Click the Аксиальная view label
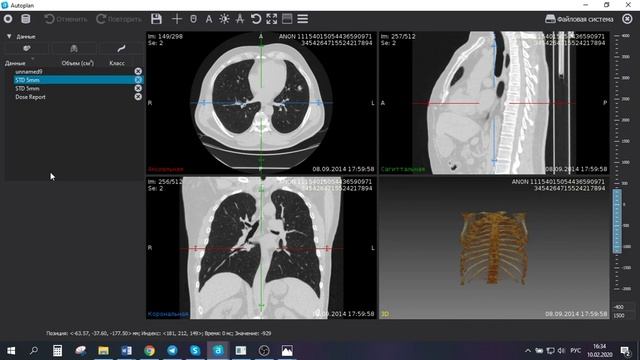The height and width of the screenshot is (360, 640). point(166,169)
